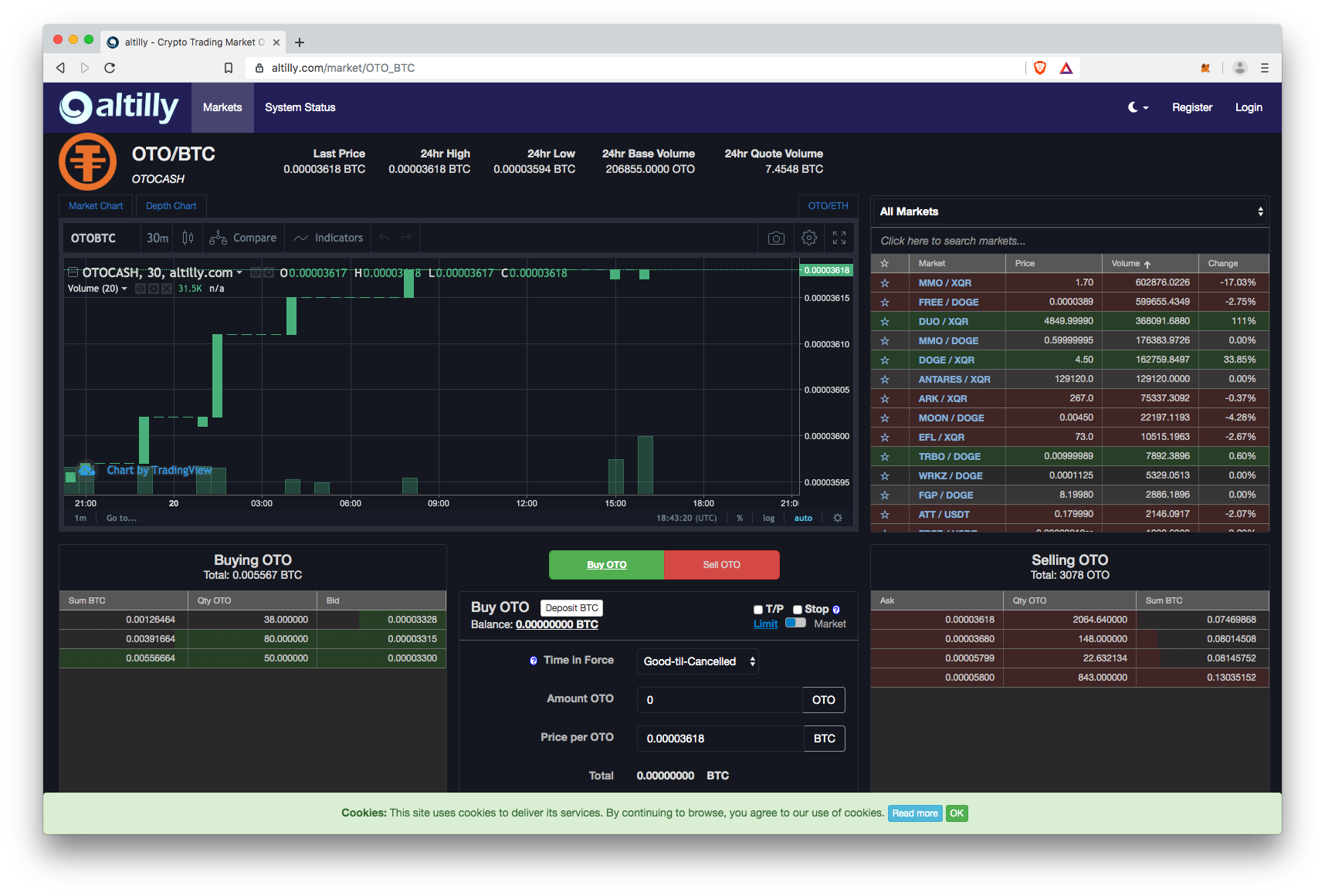Enter fullscreen chart mode
This screenshot has width=1325, height=896.
tap(839, 238)
